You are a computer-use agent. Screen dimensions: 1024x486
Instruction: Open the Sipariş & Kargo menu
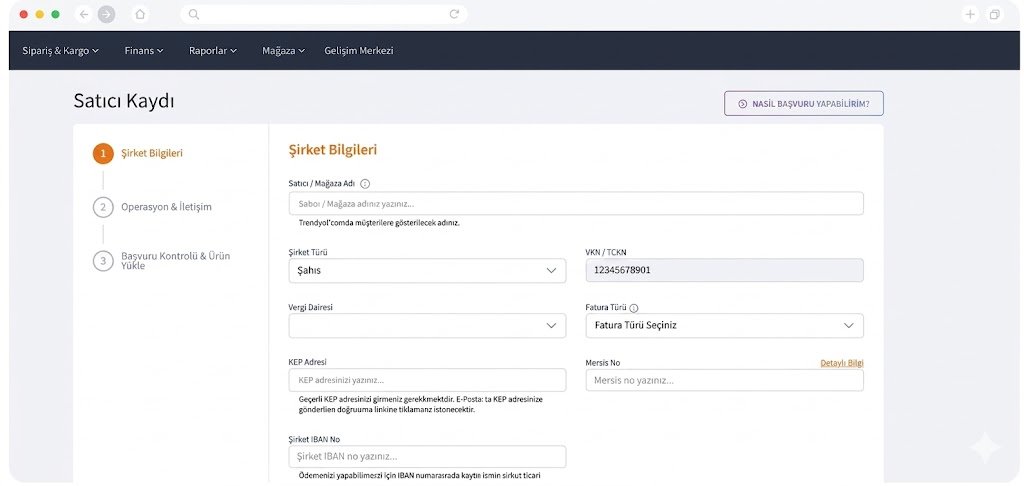tap(60, 50)
